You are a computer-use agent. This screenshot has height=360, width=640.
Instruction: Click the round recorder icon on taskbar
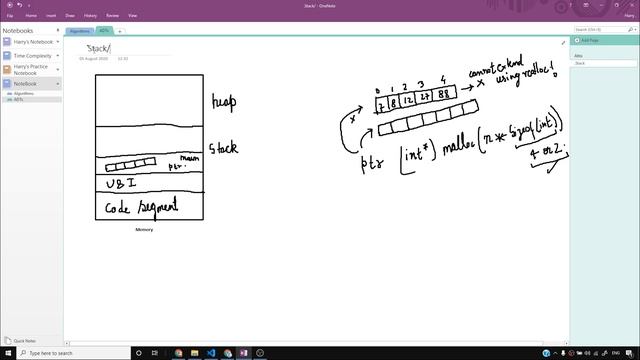coord(260,353)
